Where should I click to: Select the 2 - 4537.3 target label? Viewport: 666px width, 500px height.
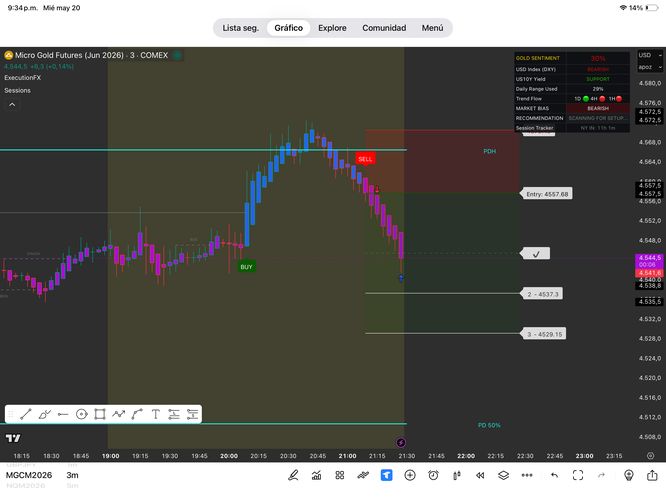click(542, 294)
